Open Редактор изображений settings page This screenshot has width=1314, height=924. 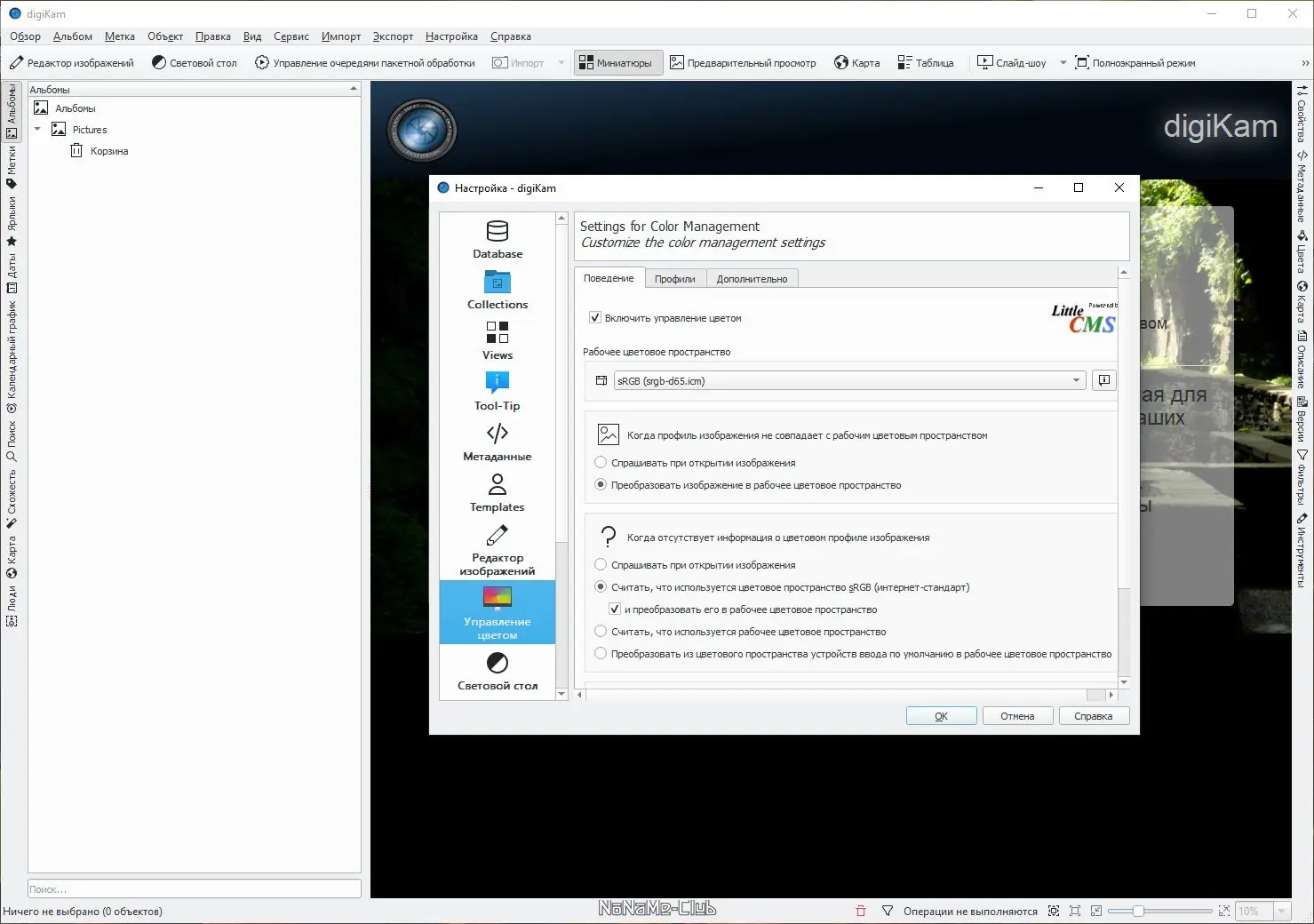pyautogui.click(x=498, y=549)
